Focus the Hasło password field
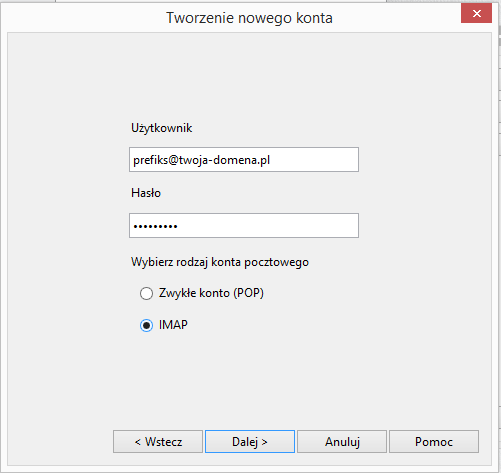 click(x=244, y=226)
